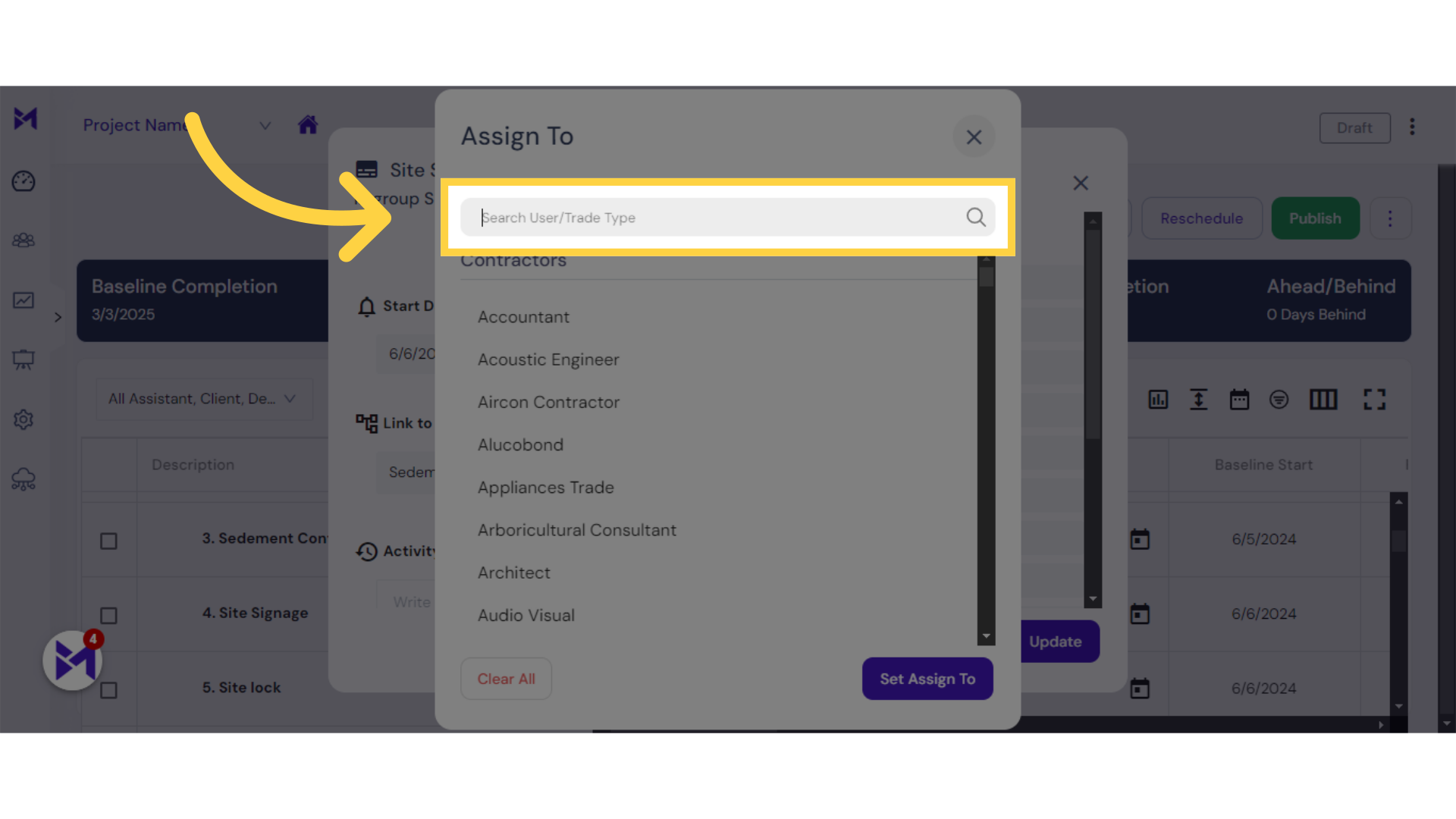
Task: Click Set Assign To confirm button
Action: coord(927,678)
